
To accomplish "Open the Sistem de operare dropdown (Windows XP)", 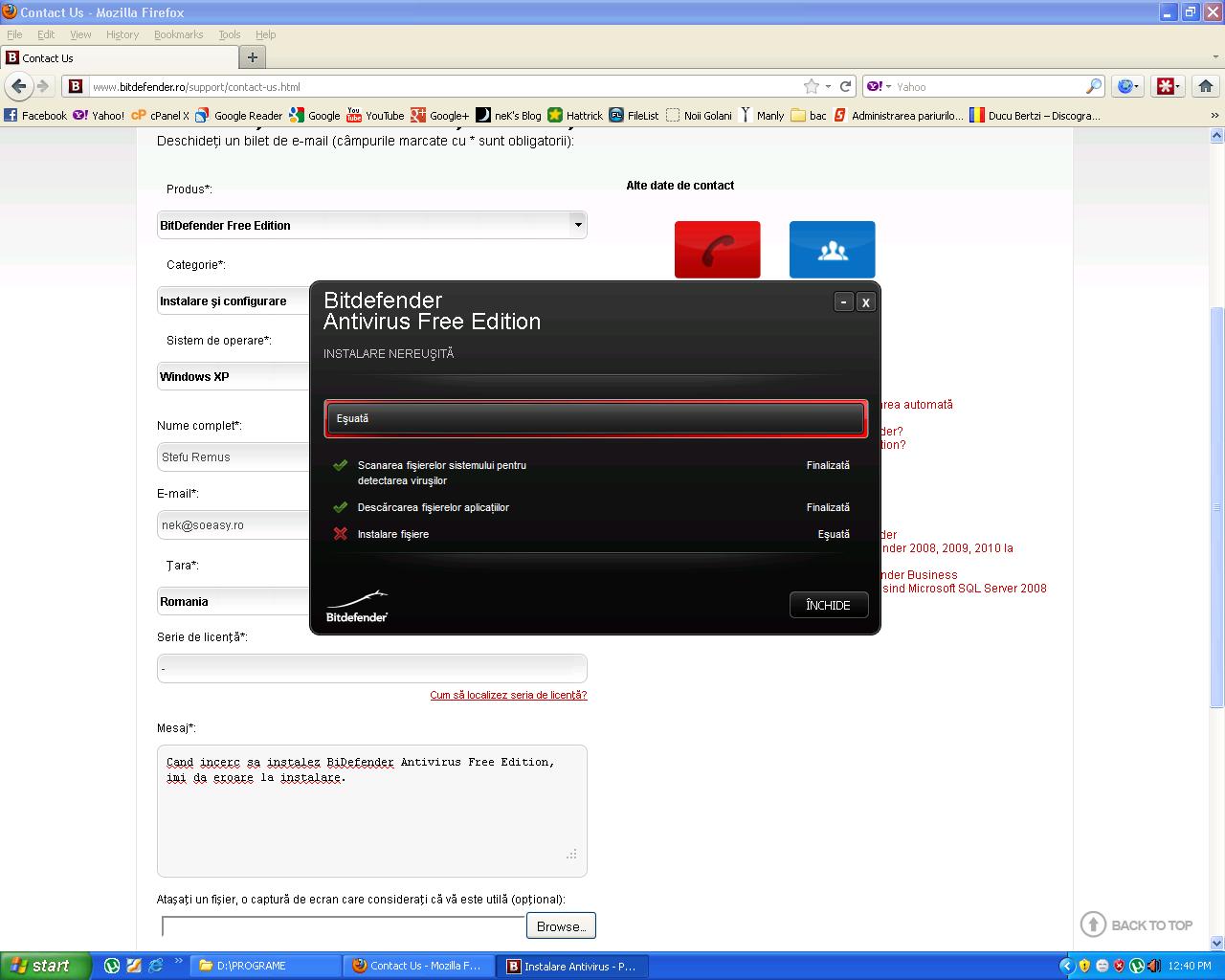I will click(x=234, y=376).
